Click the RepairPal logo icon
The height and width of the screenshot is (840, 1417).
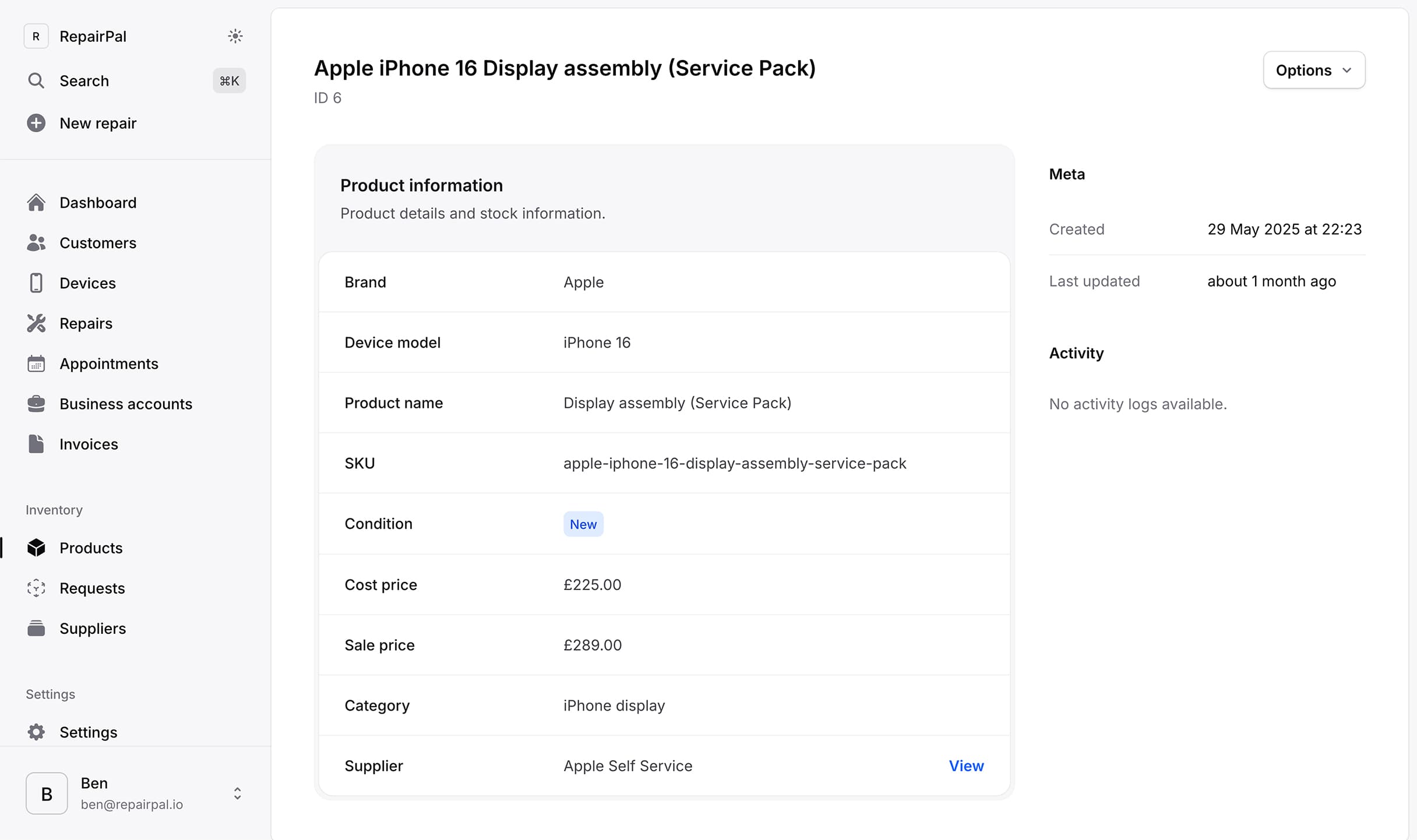coord(36,36)
